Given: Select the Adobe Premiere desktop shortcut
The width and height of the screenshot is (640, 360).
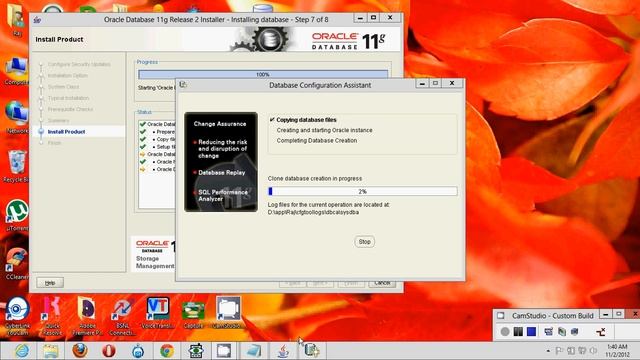Looking at the screenshot, I should tap(87, 316).
